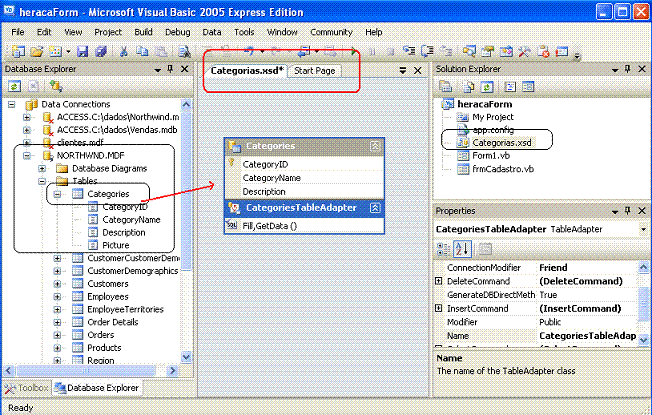Screen dimensions: 652x415
Task: Click the New Project toolbar icon
Action: coord(18,52)
